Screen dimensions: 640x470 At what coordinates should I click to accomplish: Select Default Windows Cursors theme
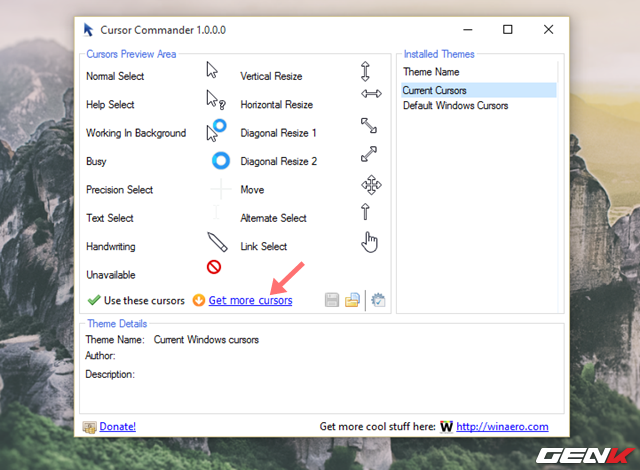(x=455, y=105)
